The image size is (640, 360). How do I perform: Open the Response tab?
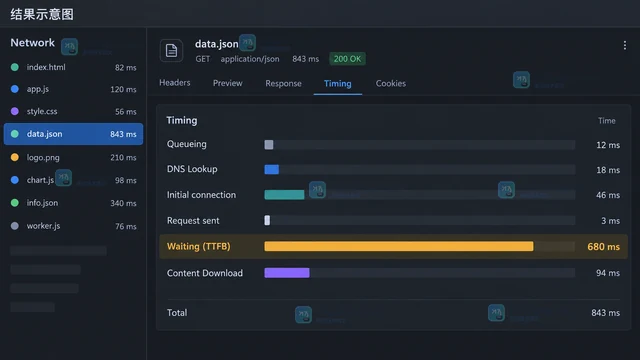coord(283,83)
